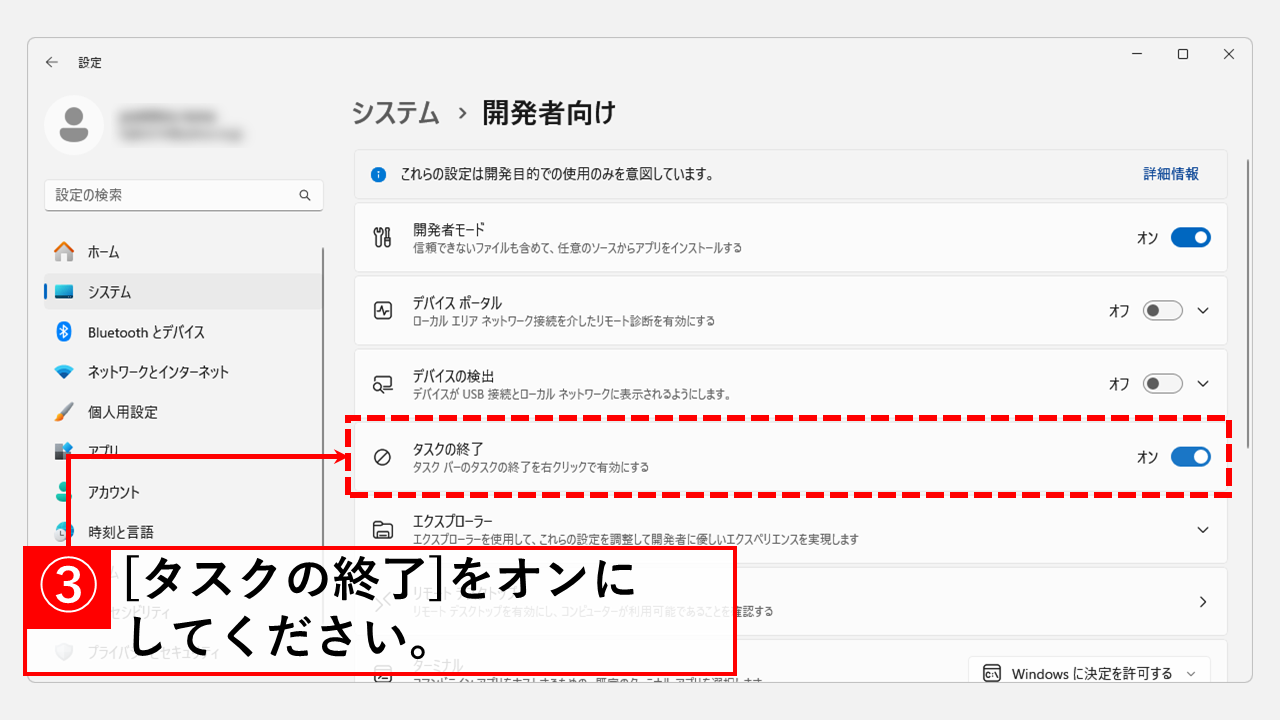The width and height of the screenshot is (1280, 720).
Task: Click the デバイスの検出 icon
Action: pyautogui.click(x=382, y=384)
